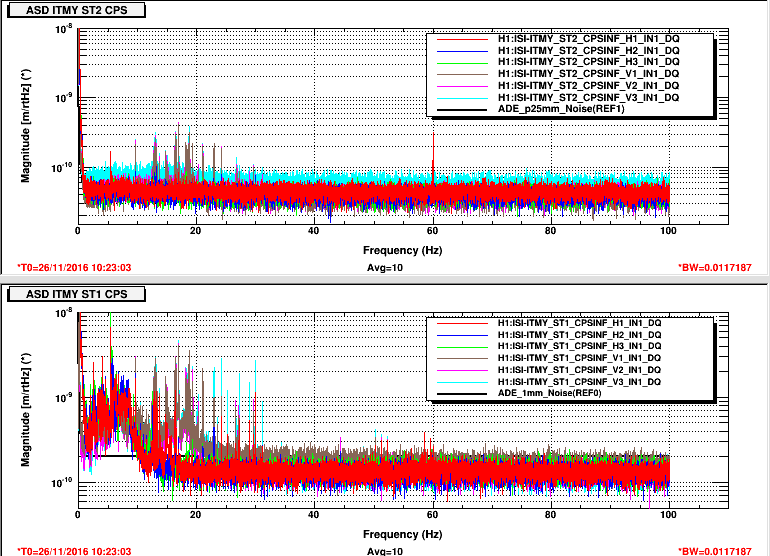Click legend entry H1:ISI-ITMY_ST1_CPSINF_H2_IN1_DQ
The image size is (770, 556).
pyautogui.click(x=579, y=334)
